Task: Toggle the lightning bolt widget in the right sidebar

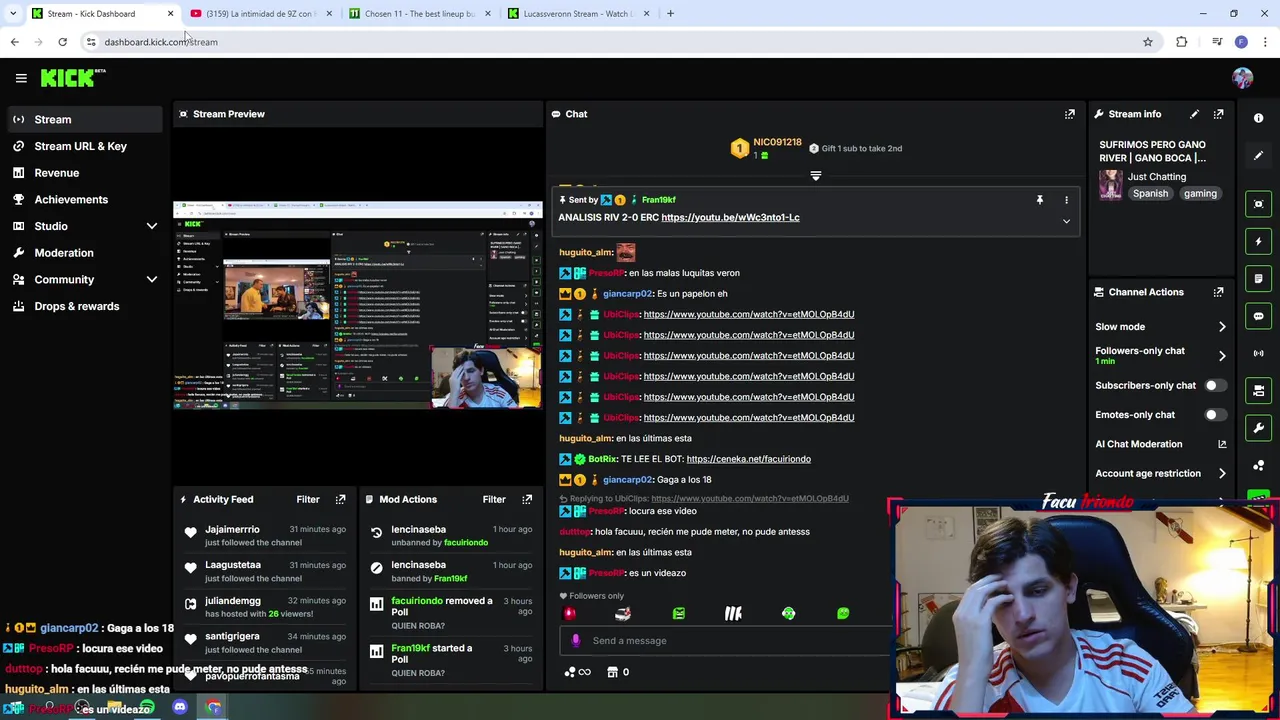Action: point(1259,241)
